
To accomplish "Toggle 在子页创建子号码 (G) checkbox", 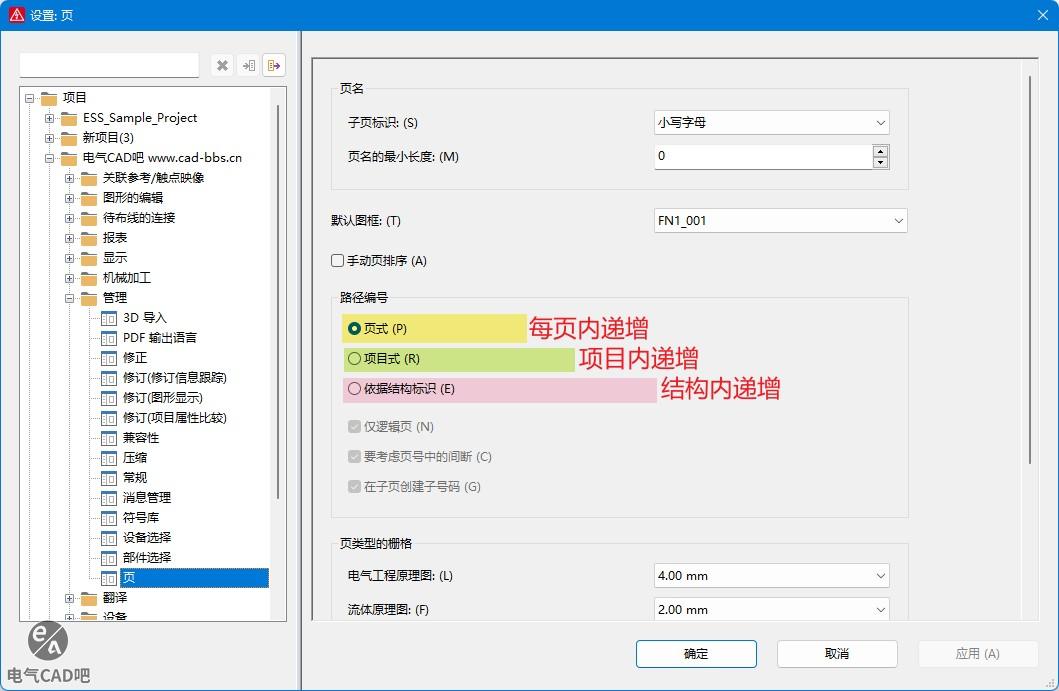I will coord(354,486).
